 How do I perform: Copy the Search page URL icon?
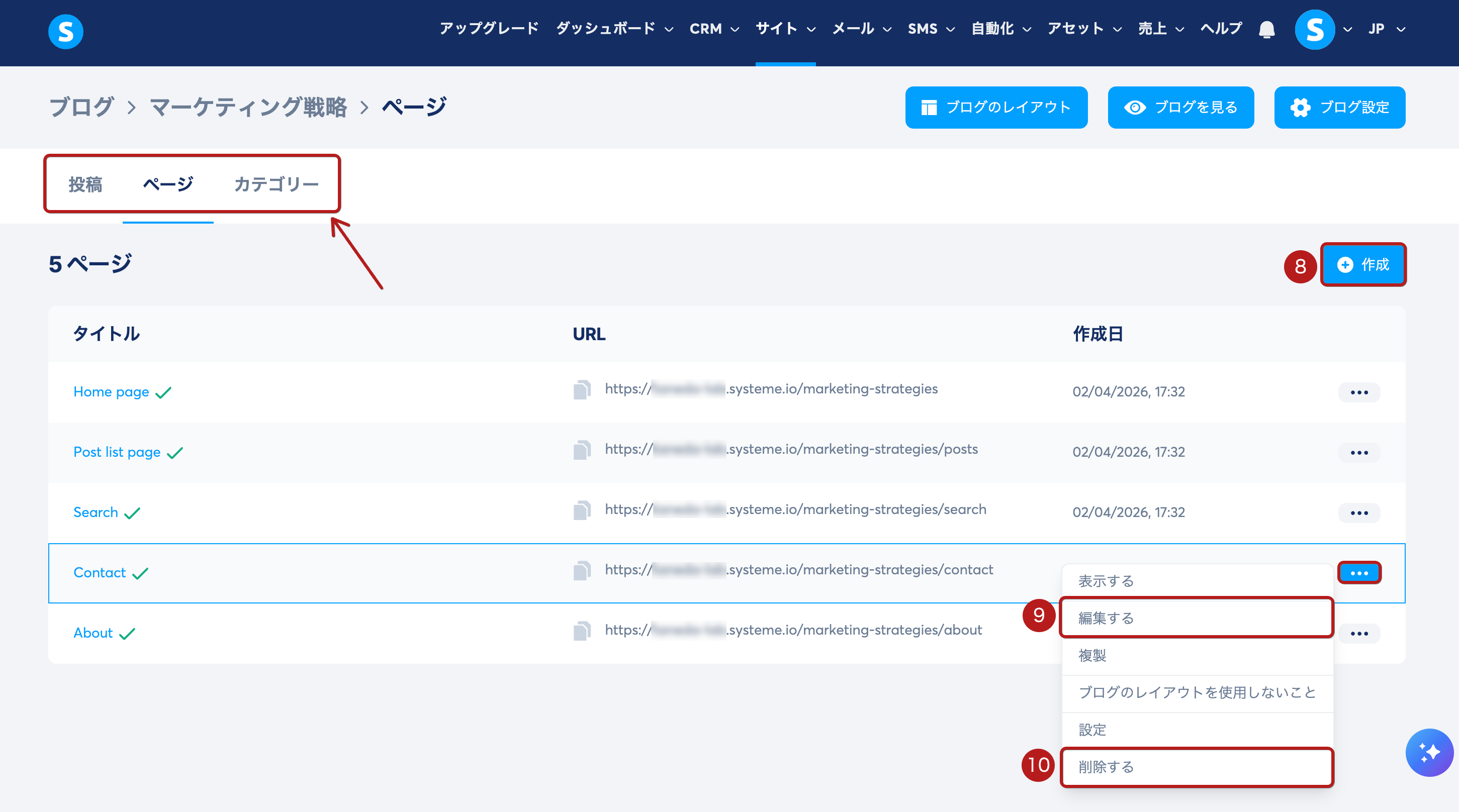(582, 511)
